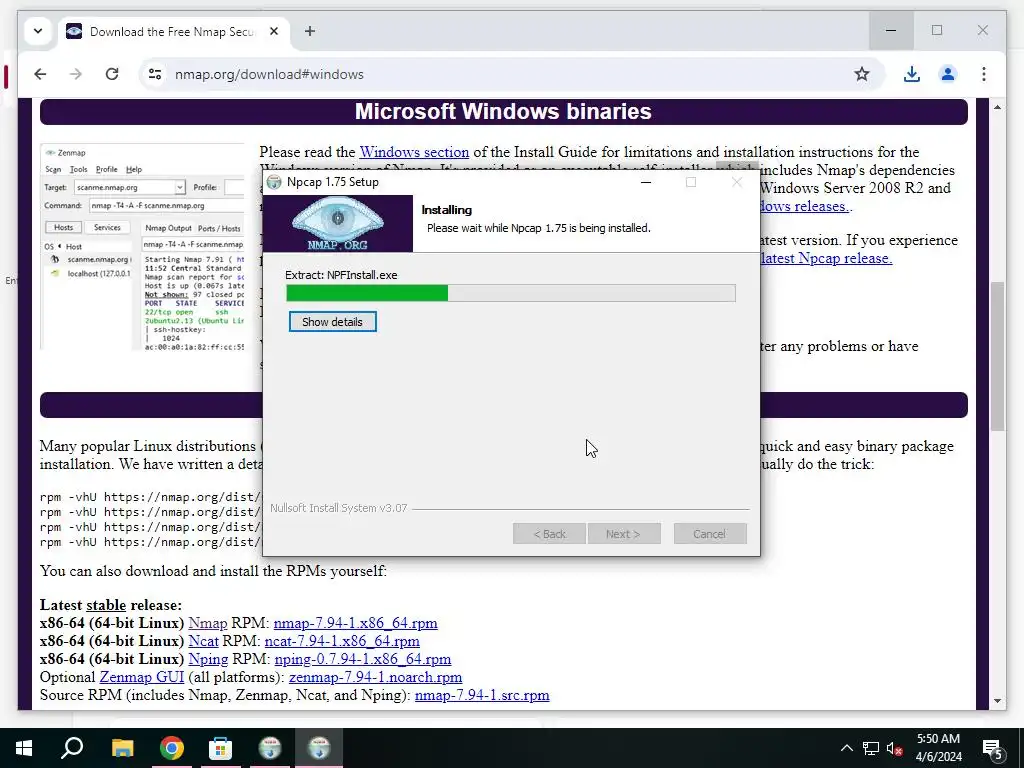Follow the Nmap RPM name link
The width and height of the screenshot is (1024, 768).
(x=208, y=623)
